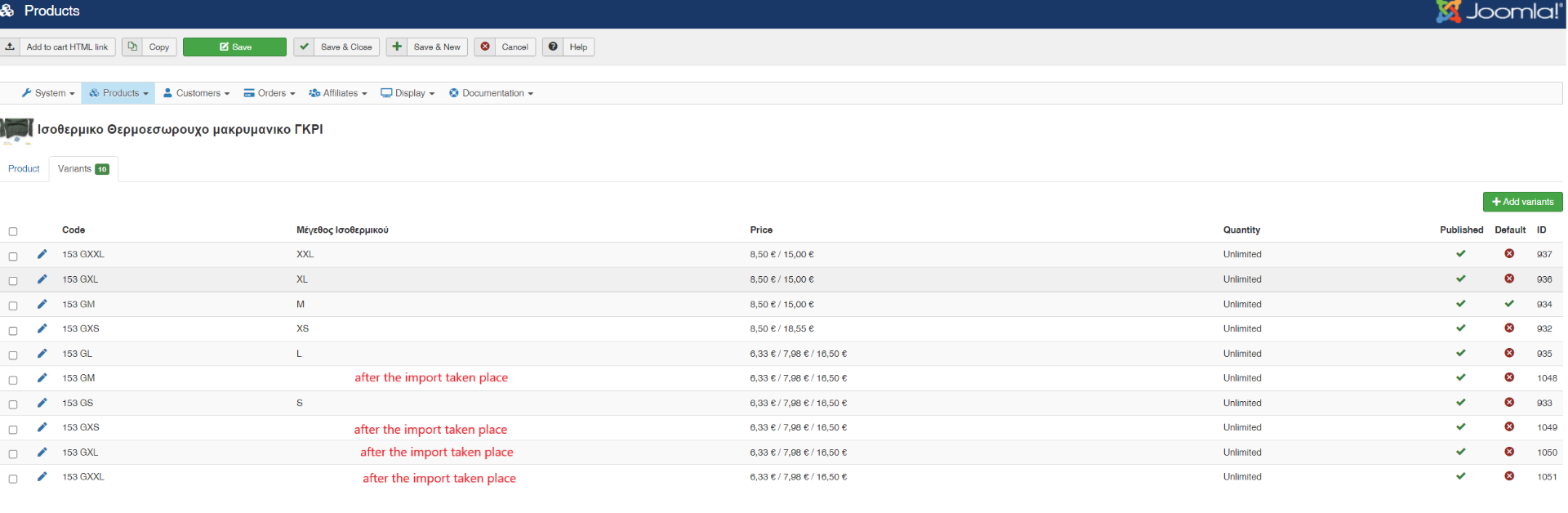The width and height of the screenshot is (1568, 513).
Task: Select the Variants tab
Action: tap(83, 169)
